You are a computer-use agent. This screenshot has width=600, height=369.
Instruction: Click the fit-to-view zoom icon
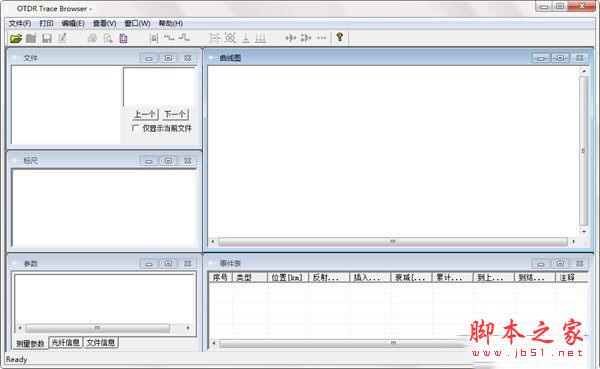(215, 38)
